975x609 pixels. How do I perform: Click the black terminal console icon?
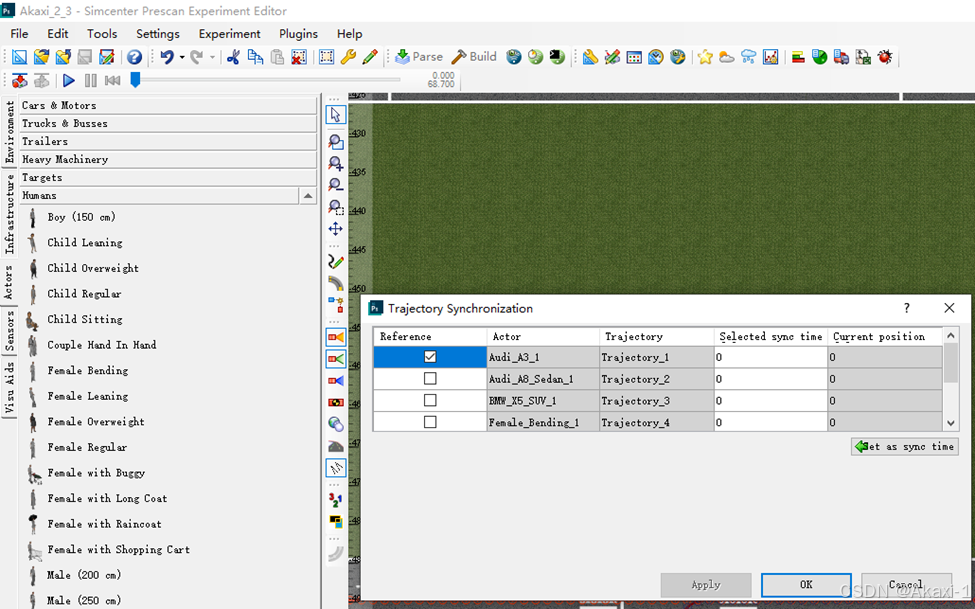click(x=557, y=57)
